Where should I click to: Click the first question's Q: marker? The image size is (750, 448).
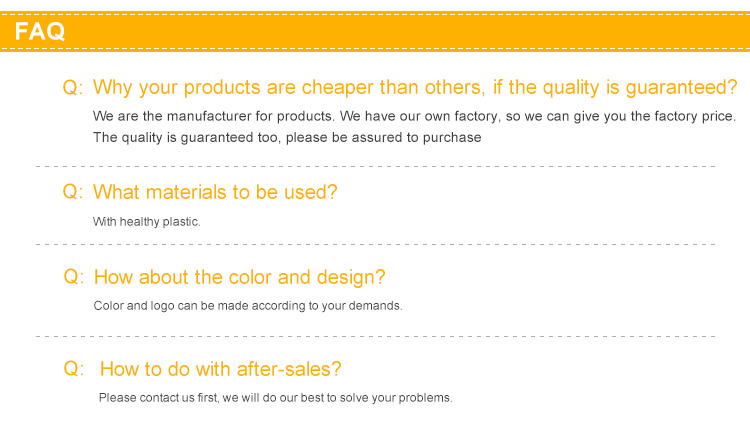[x=73, y=87]
